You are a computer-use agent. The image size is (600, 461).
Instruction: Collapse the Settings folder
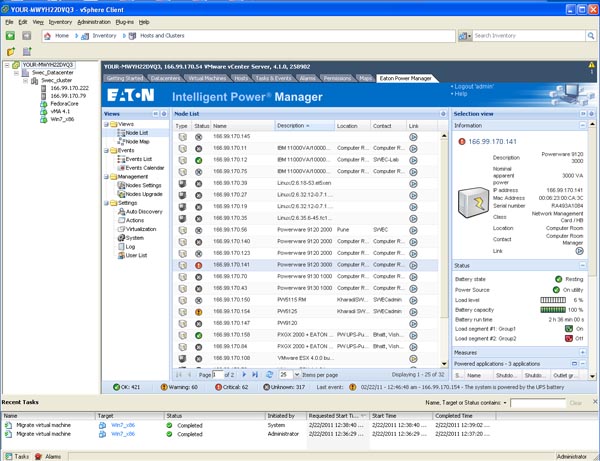click(x=106, y=203)
